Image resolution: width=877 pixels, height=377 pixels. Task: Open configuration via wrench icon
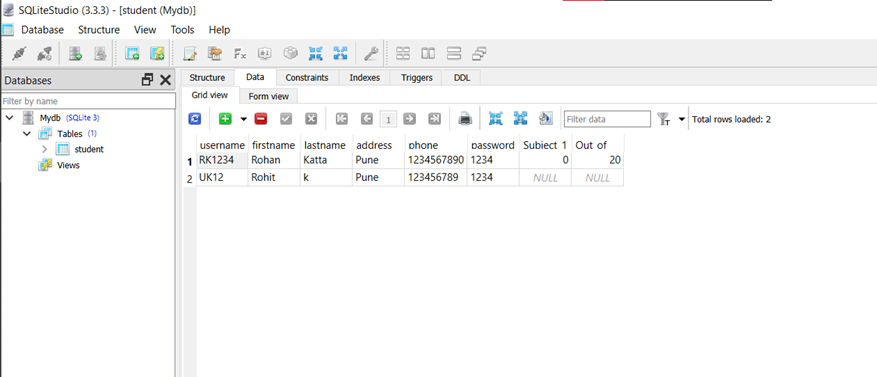371,54
